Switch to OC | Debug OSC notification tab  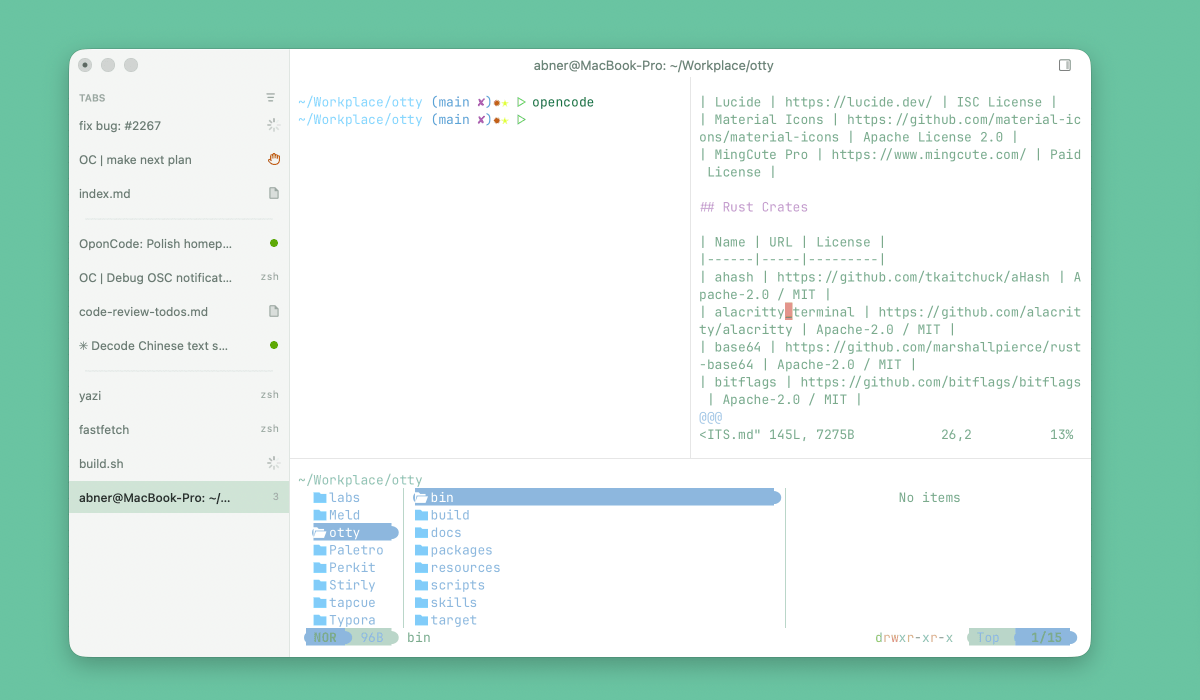tap(179, 277)
